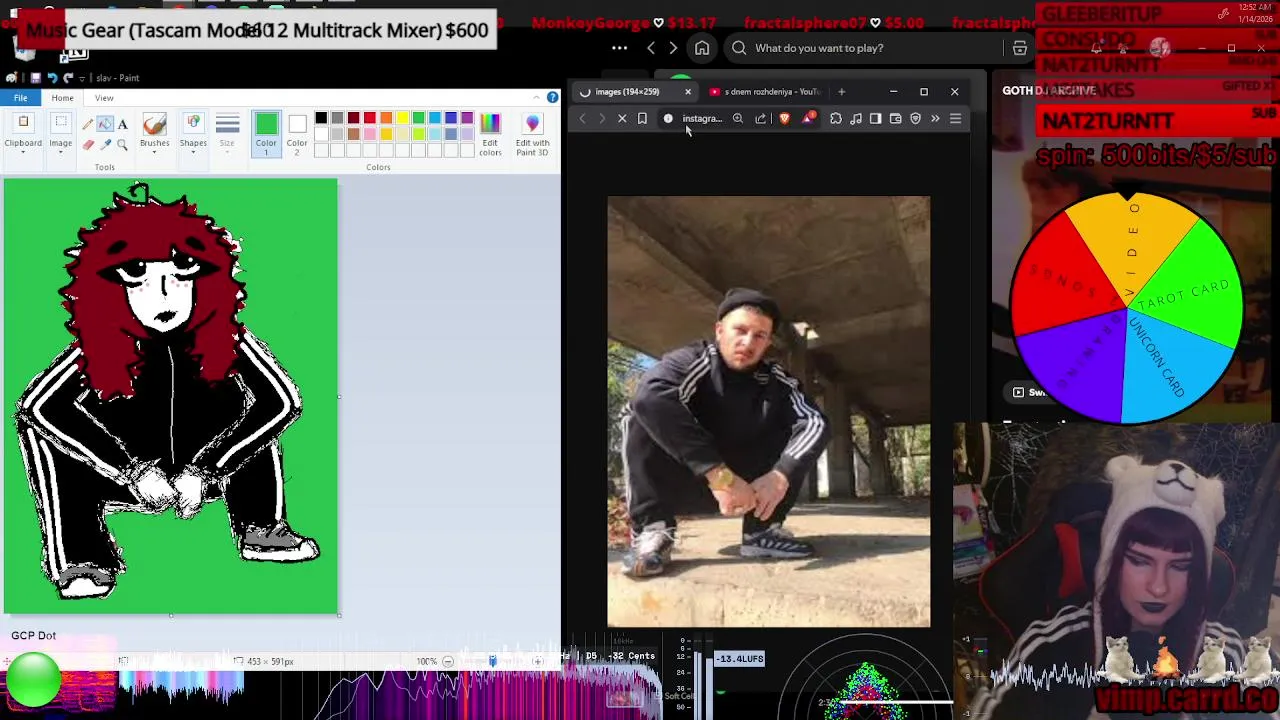Screen dimensions: 1280x720
Task: Click the browser bookmark icon
Action: tap(642, 119)
